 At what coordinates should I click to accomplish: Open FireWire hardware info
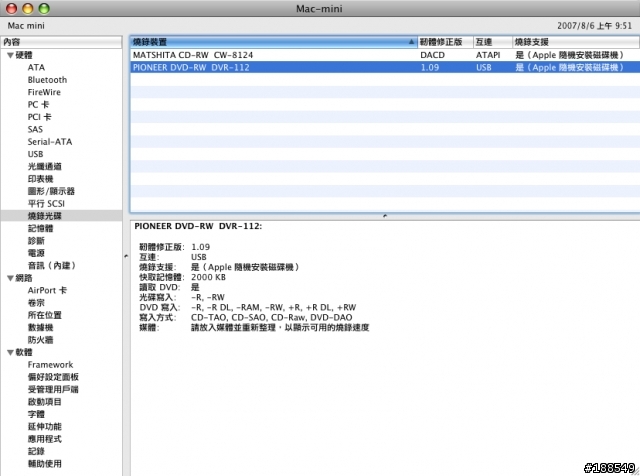pyautogui.click(x=44, y=92)
